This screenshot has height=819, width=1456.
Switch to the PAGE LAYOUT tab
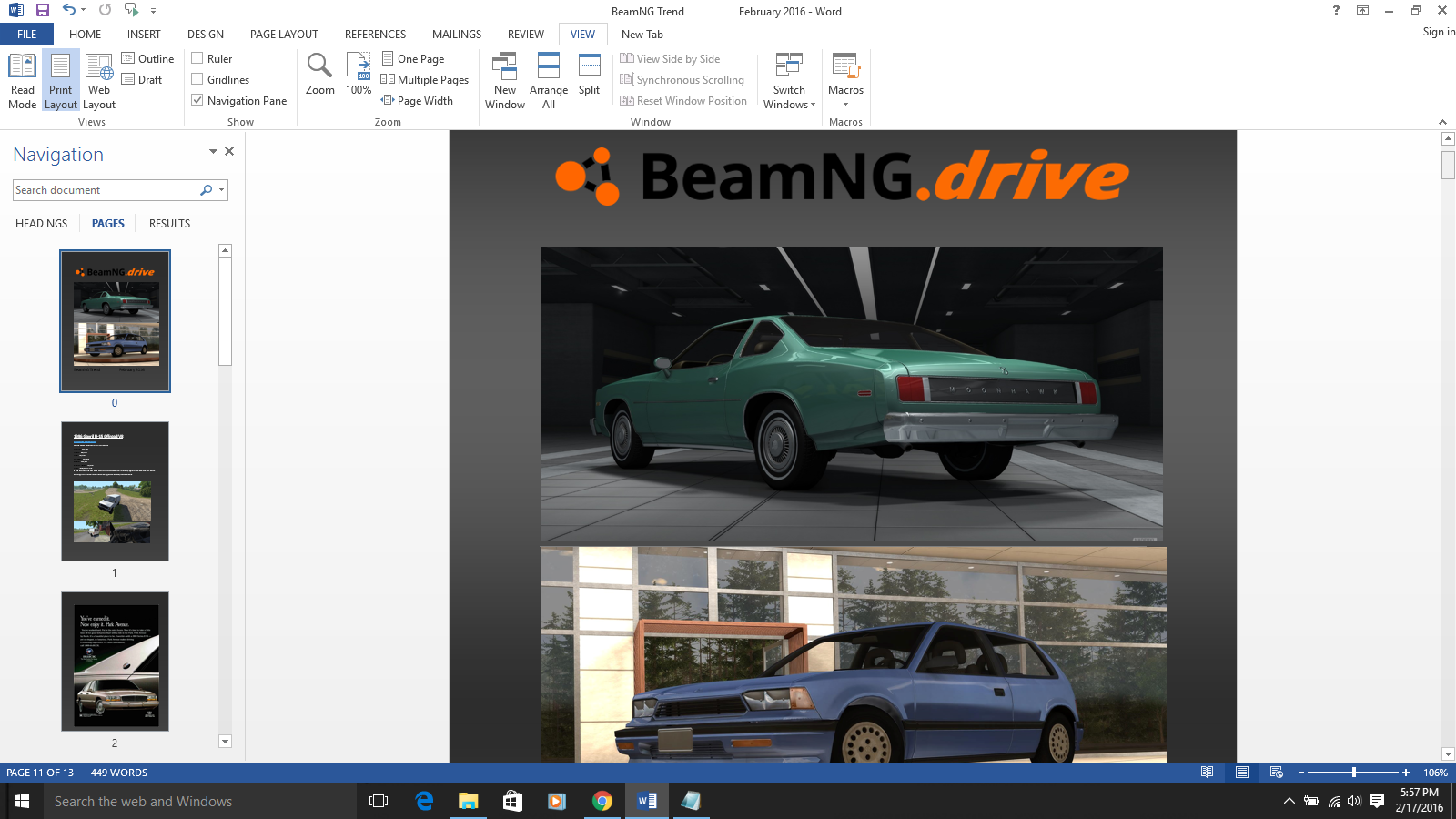click(x=284, y=35)
